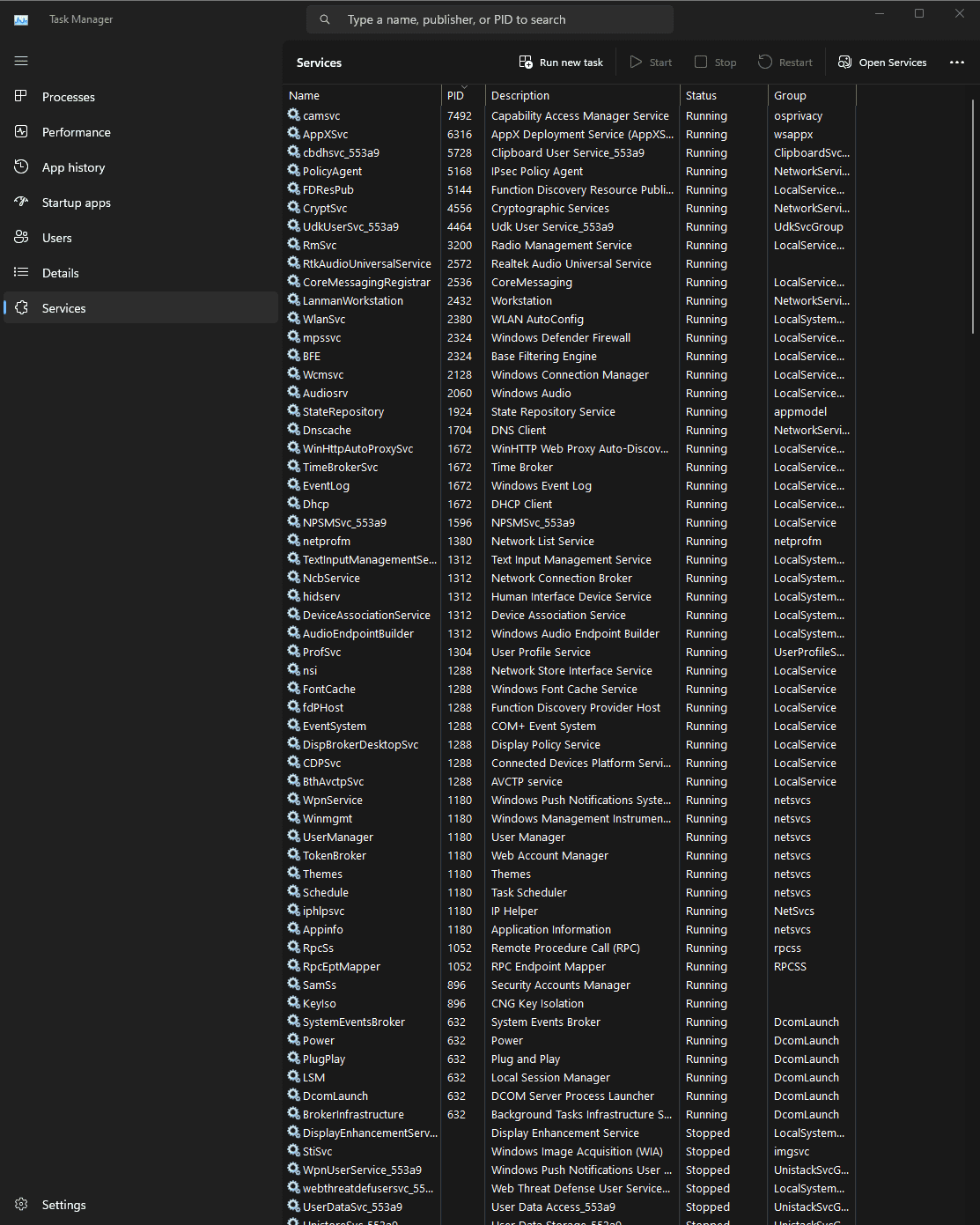Click the gear icon beside Themes
The height and width of the screenshot is (1225, 980).
tap(294, 873)
